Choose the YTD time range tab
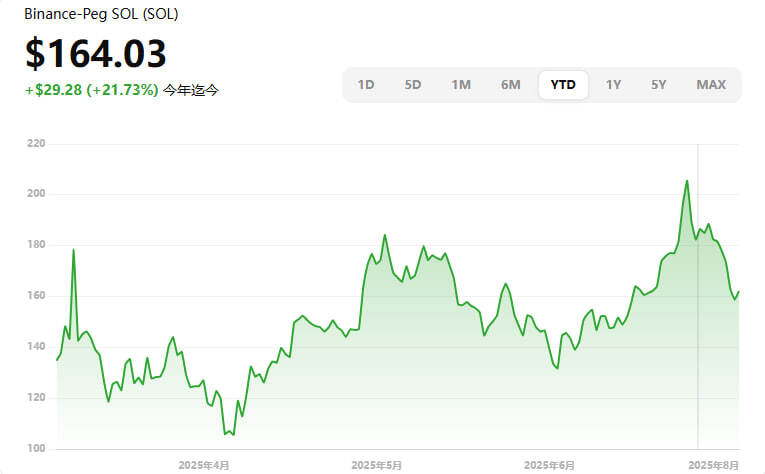 coord(563,85)
